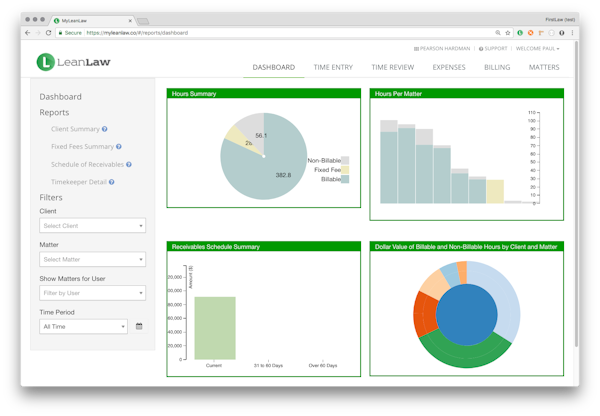Click the browser back arrow
Screen dimensions: 600x416
point(27,33)
